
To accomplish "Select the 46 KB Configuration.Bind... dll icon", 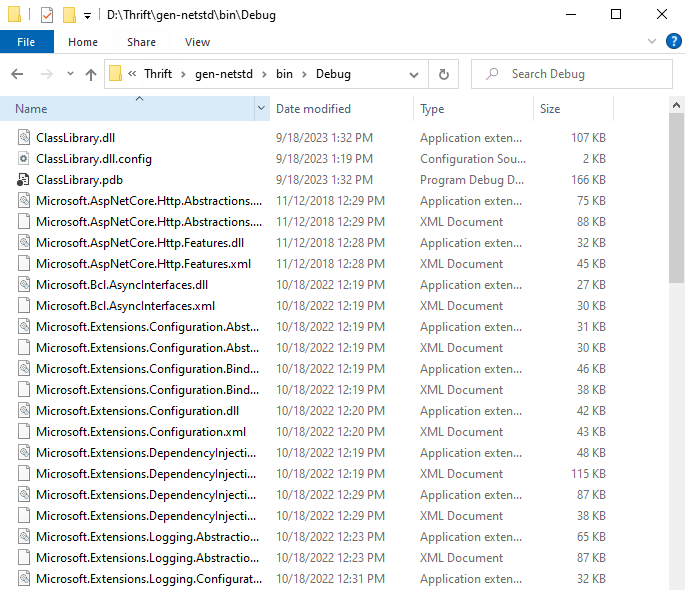I will click(24, 368).
